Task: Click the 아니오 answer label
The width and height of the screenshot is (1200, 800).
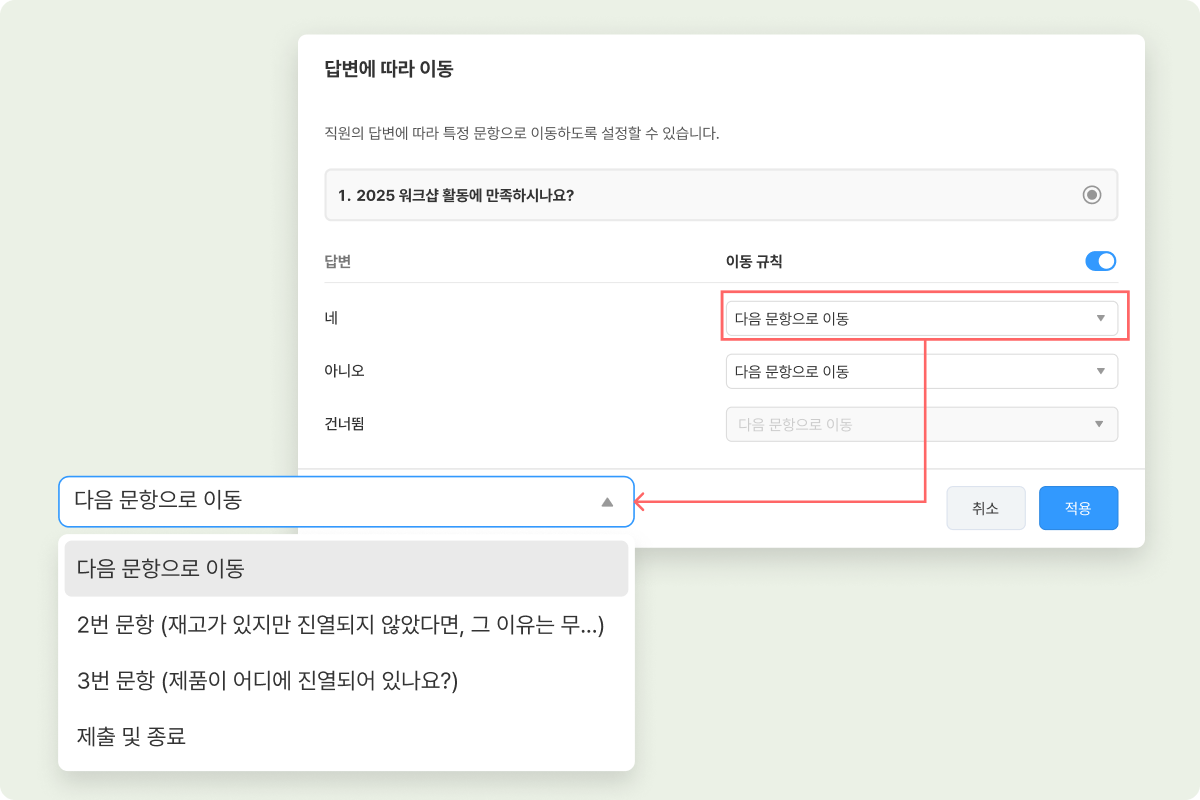Action: pyautogui.click(x=344, y=371)
